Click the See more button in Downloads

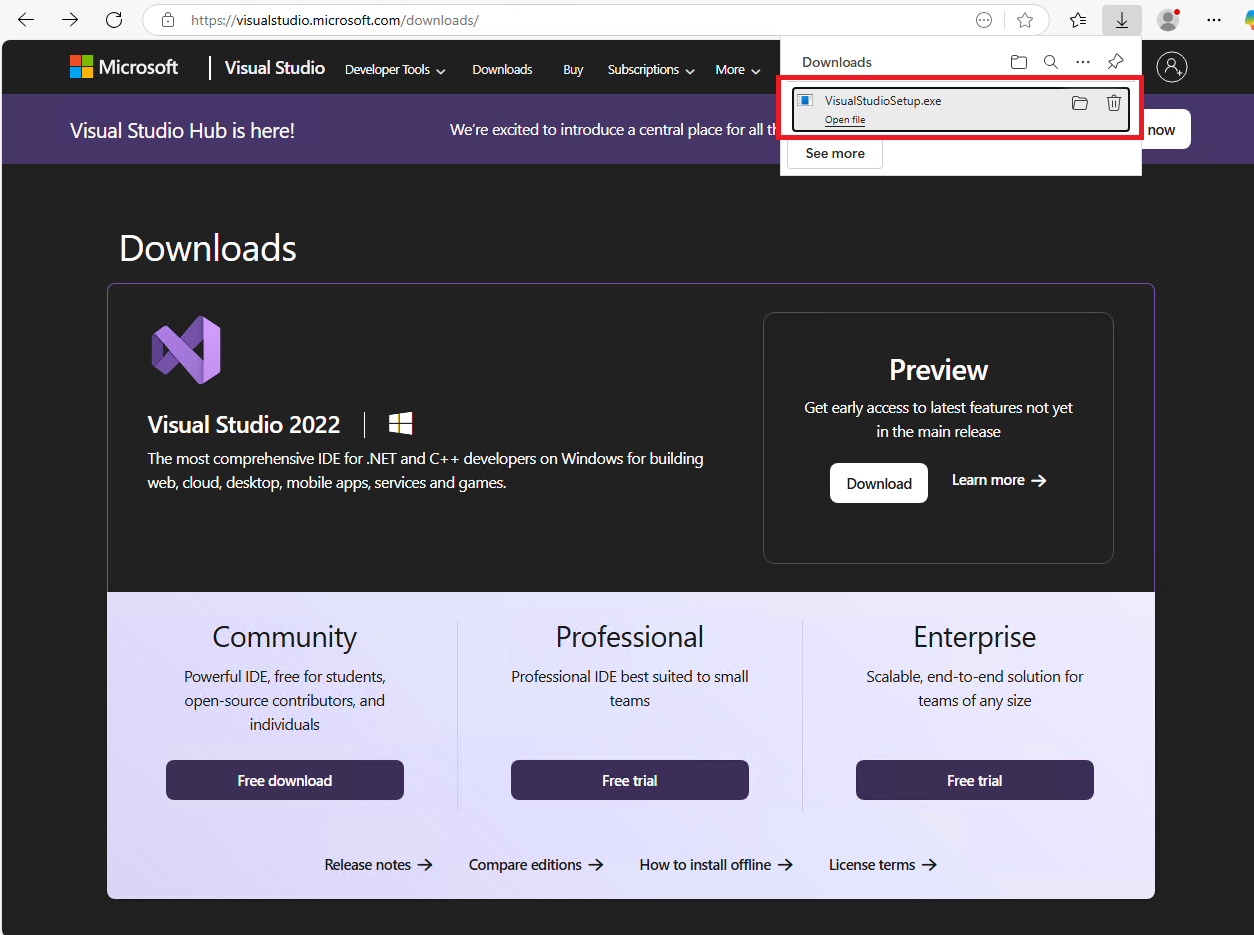835,153
